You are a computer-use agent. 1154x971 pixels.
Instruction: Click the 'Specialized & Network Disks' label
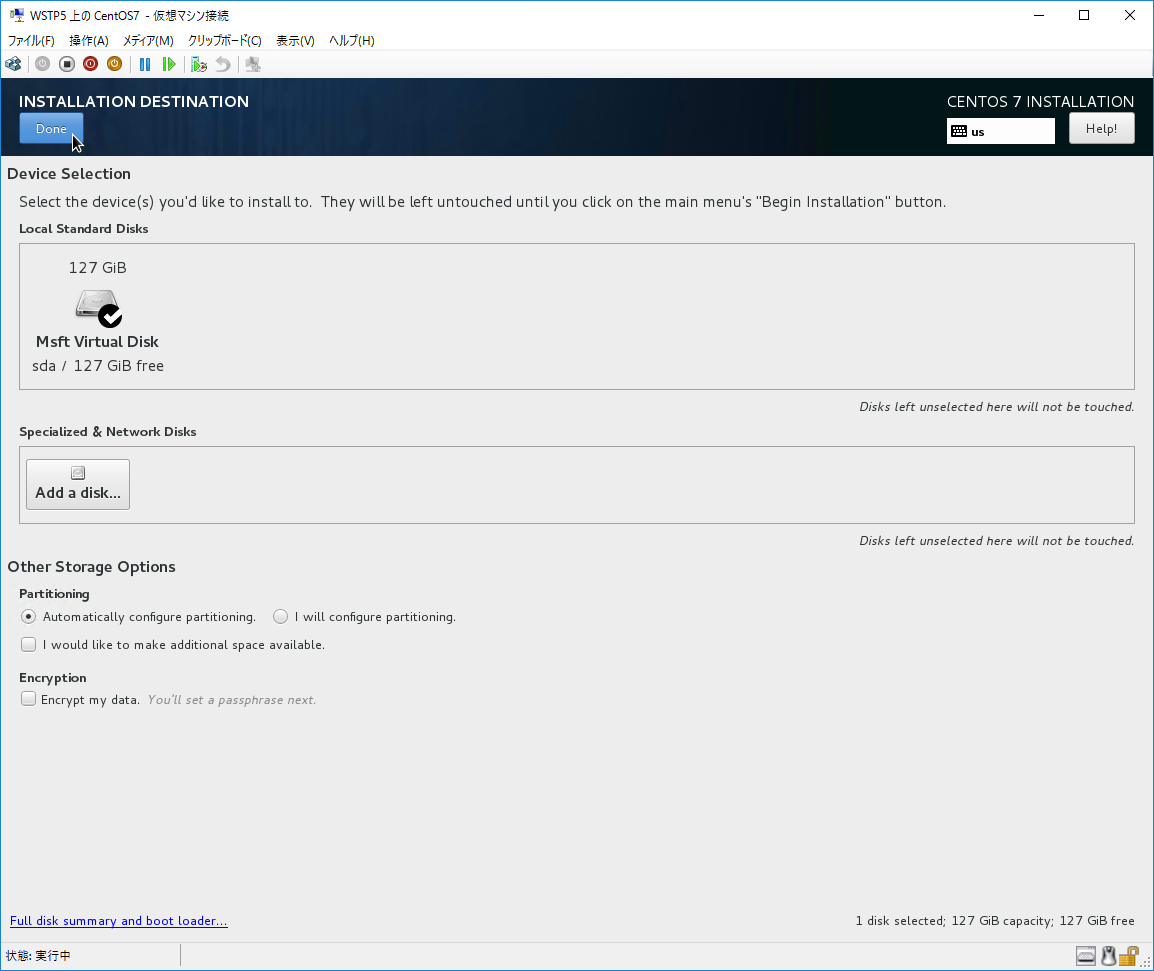pos(107,431)
